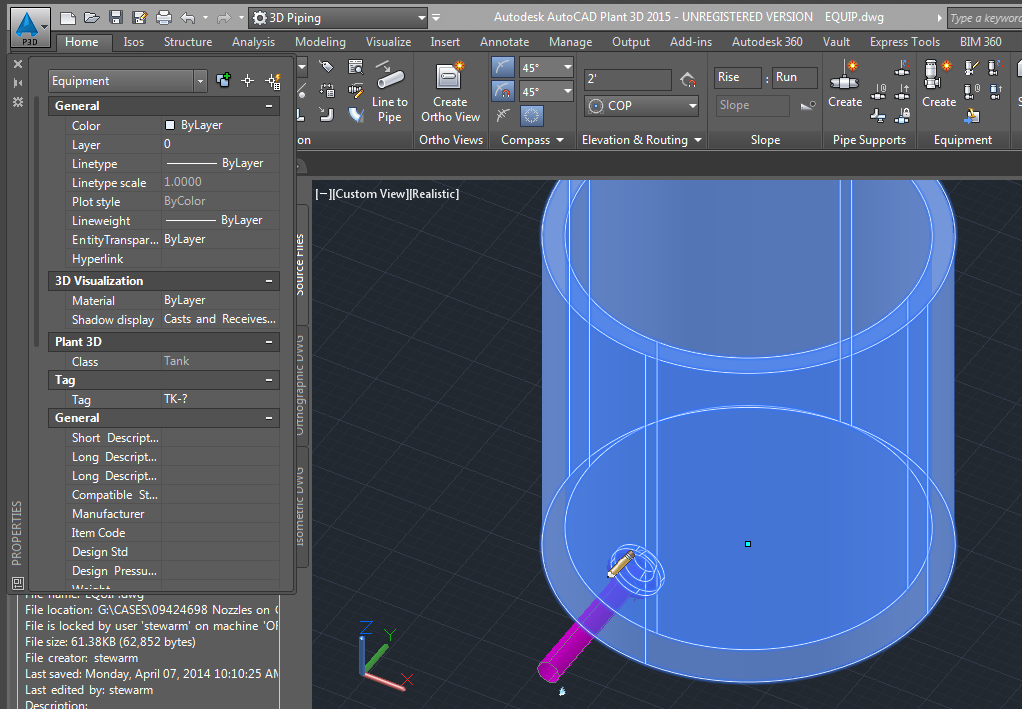Click the ByLayer color swatch
The image size is (1022, 709).
tap(170, 126)
